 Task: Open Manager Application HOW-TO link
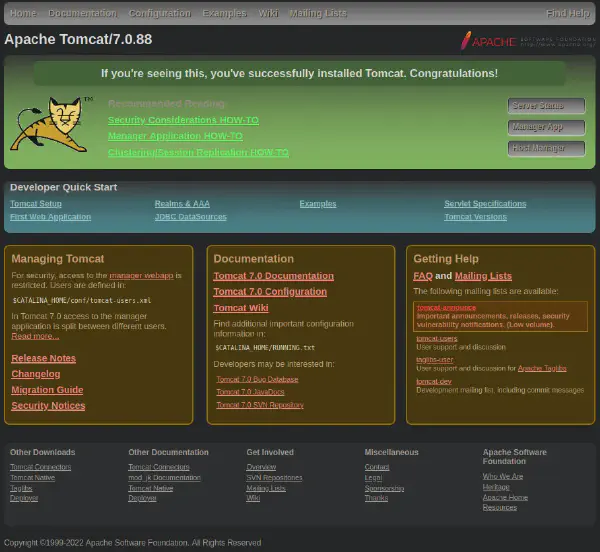click(x=175, y=136)
